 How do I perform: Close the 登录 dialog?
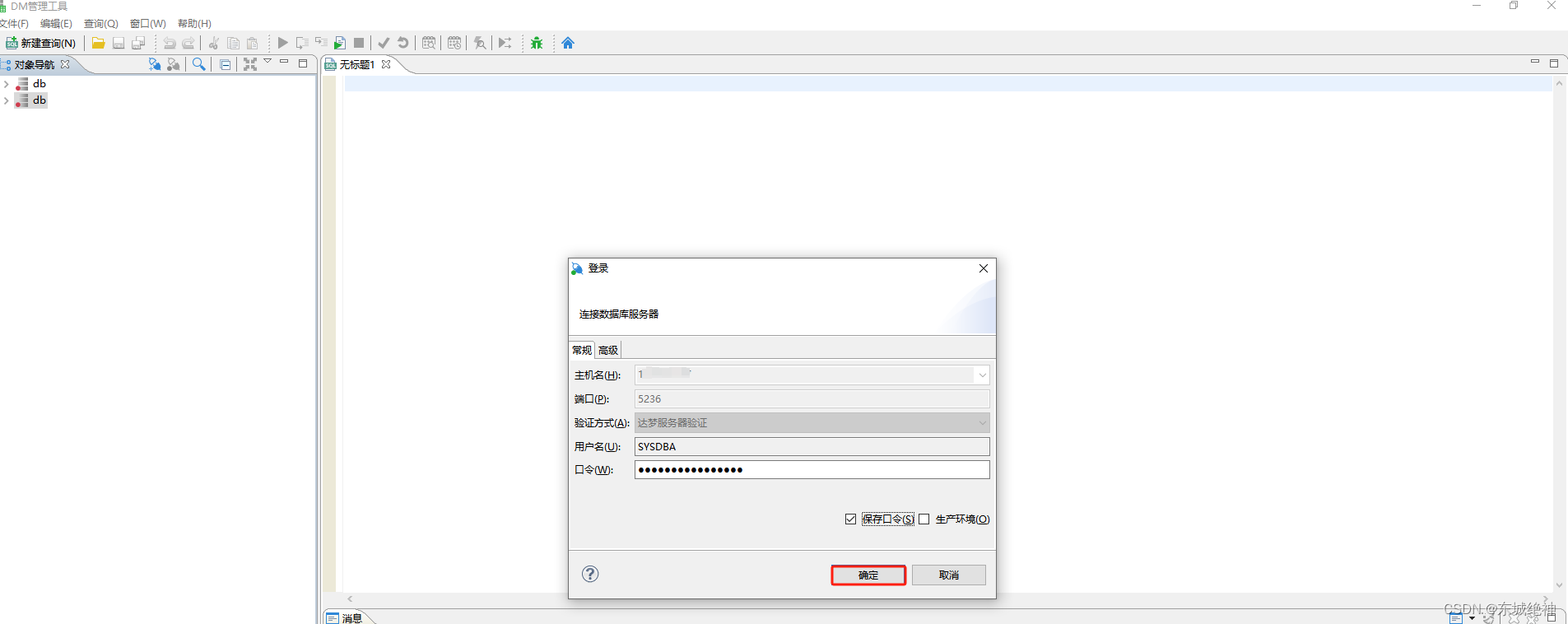984,268
